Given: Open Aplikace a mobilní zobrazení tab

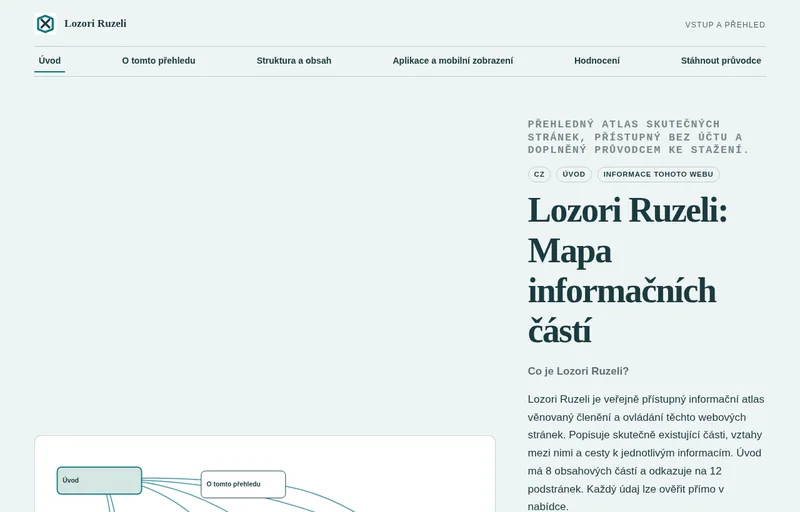Looking at the screenshot, I should [453, 61].
